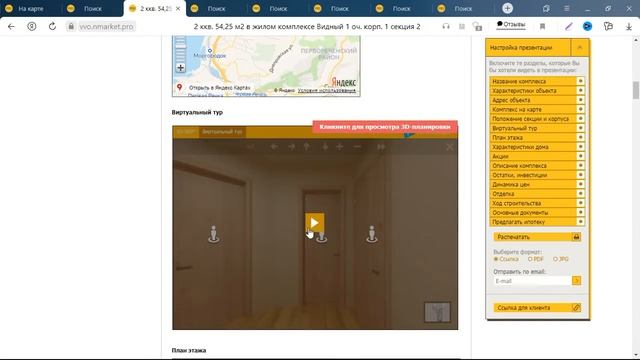The height and width of the screenshot is (360, 640).
Task: Pan tour down with arrow
Action: coord(325,147)
